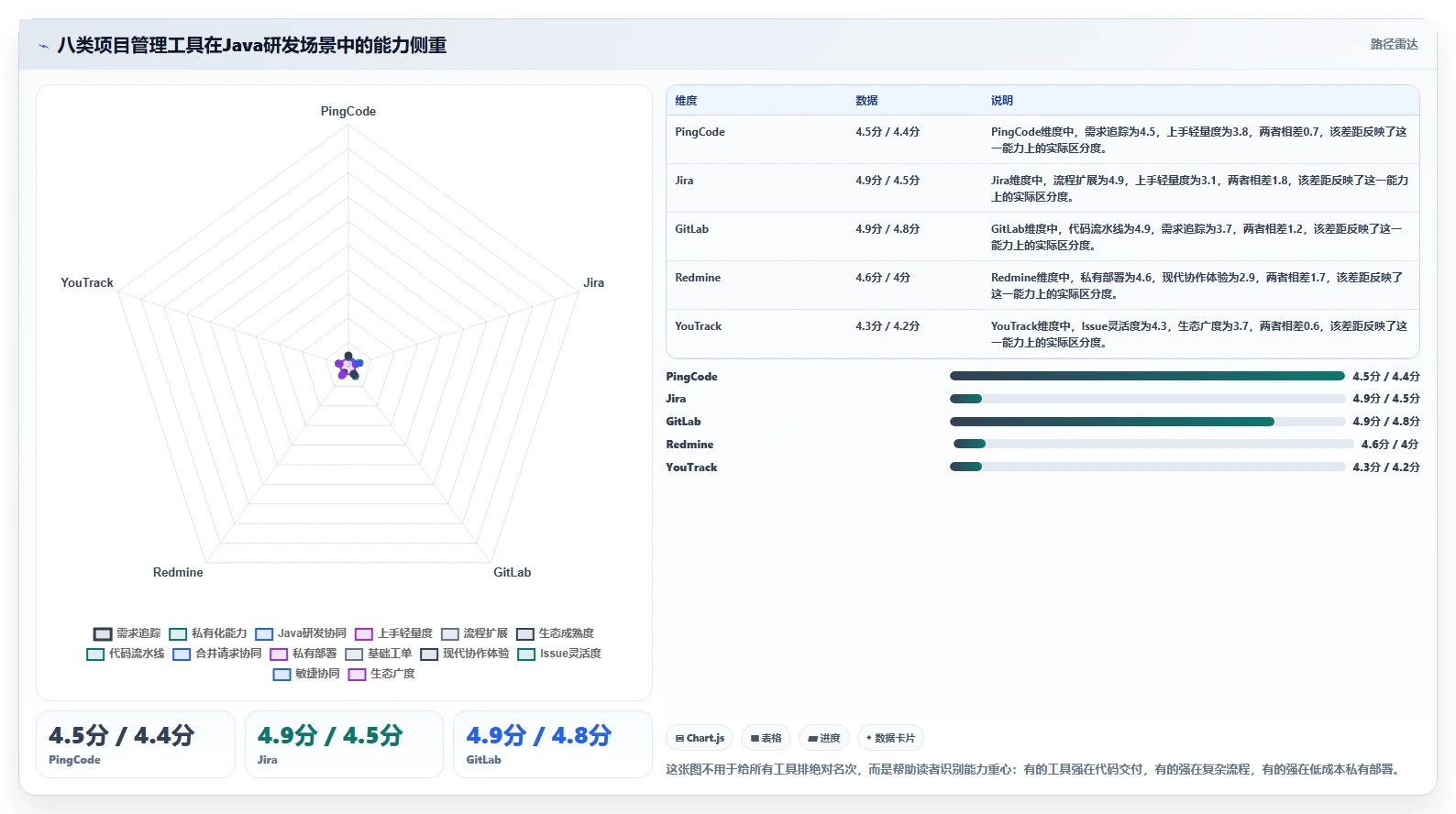Click the footer note starting 这张图不用于

[x=1035, y=770]
